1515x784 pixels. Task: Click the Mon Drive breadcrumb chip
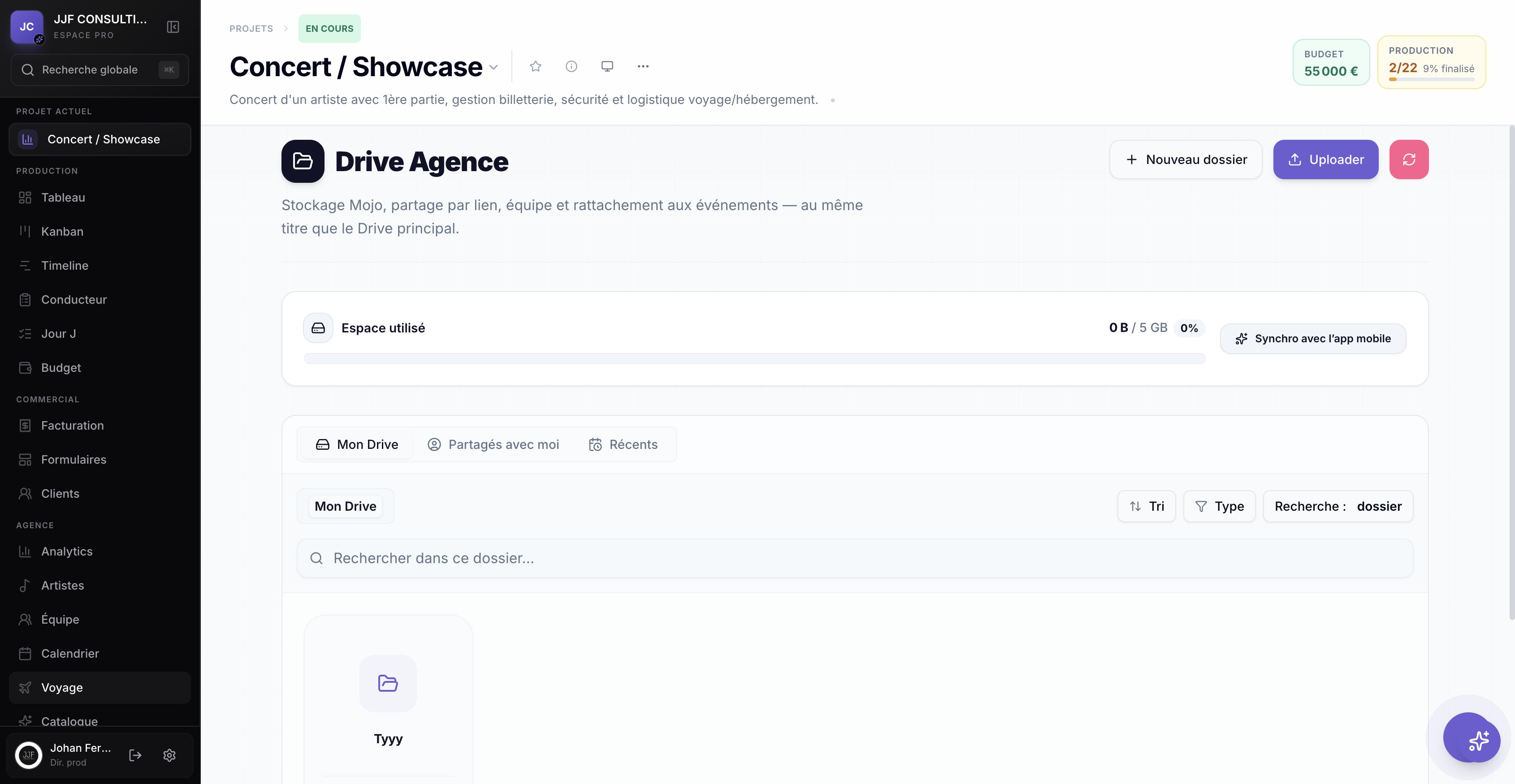[x=345, y=506]
